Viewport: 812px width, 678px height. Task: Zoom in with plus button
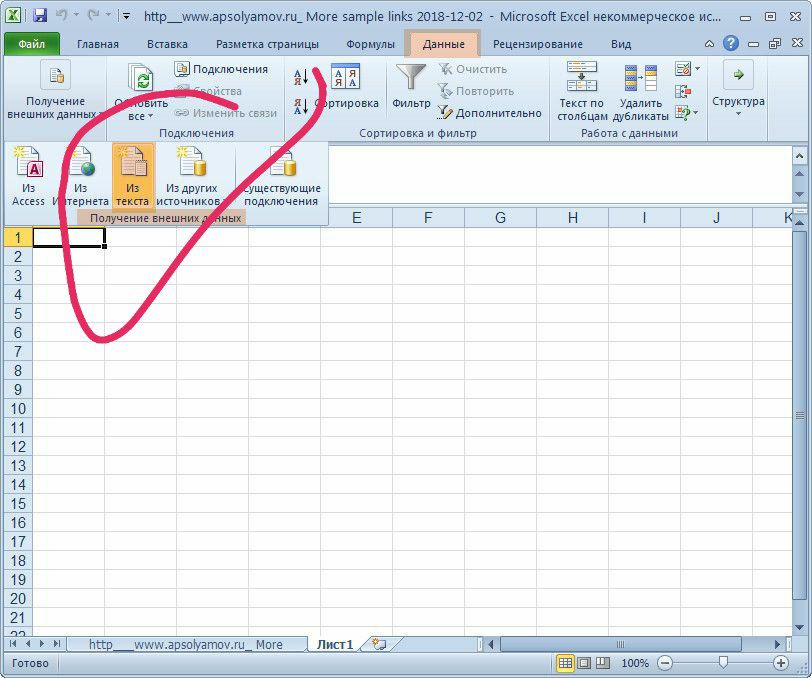(780, 662)
